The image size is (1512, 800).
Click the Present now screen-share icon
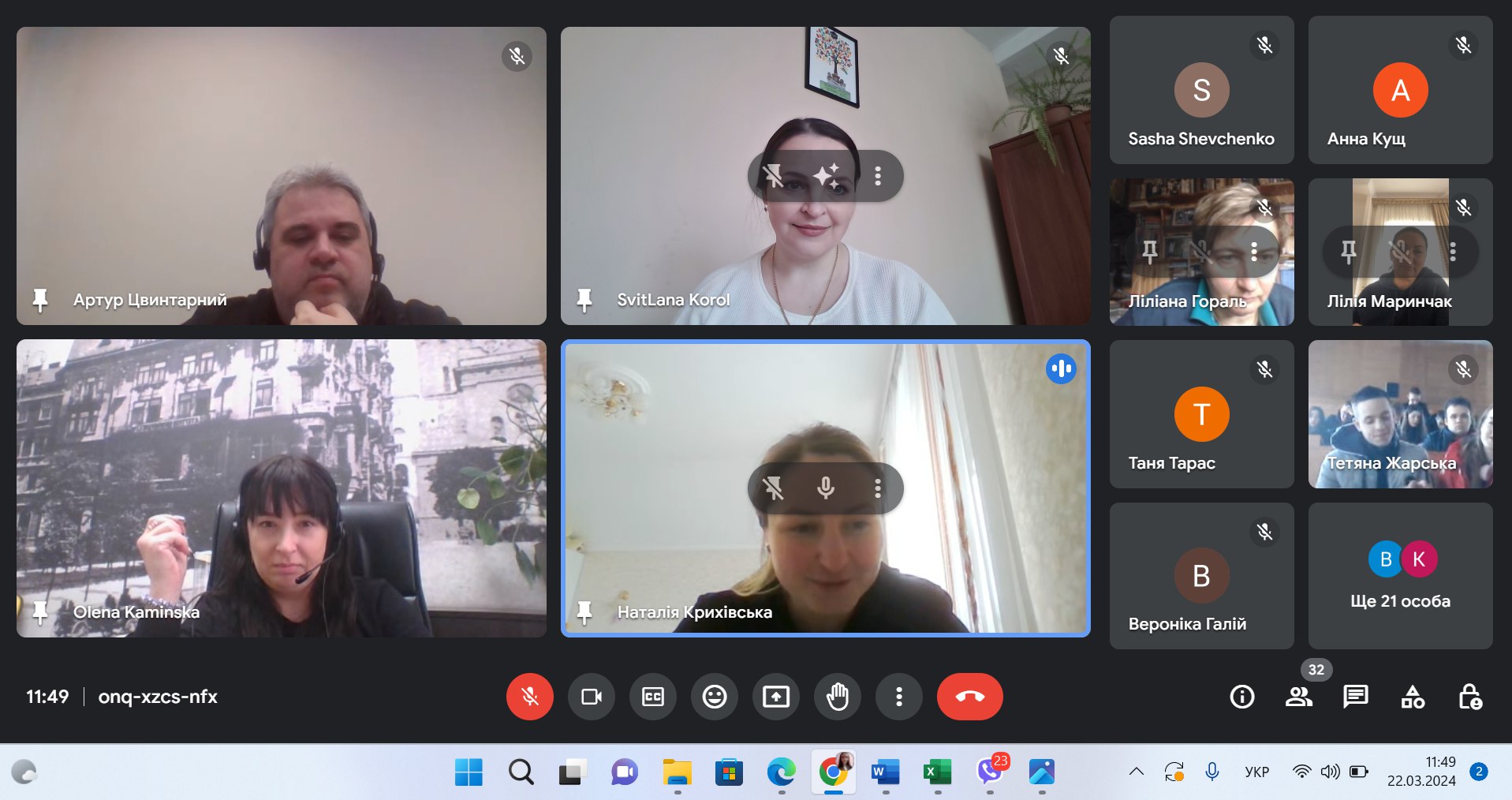(775, 697)
